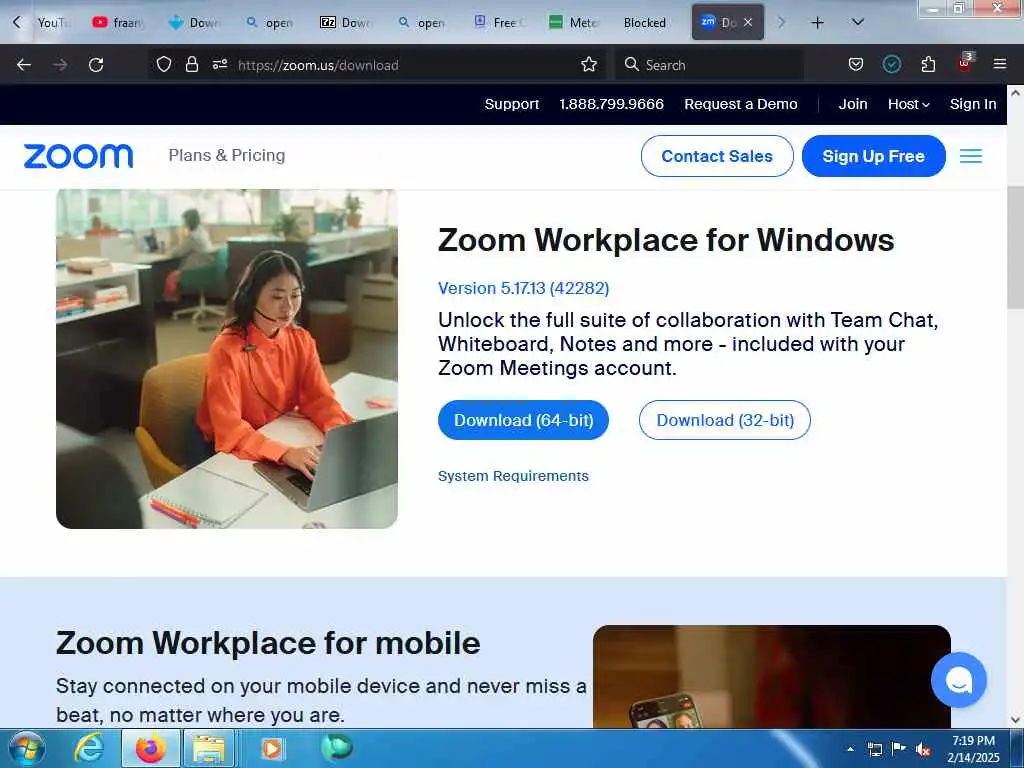
Task: Open media player taskbar icon
Action: pos(272,748)
